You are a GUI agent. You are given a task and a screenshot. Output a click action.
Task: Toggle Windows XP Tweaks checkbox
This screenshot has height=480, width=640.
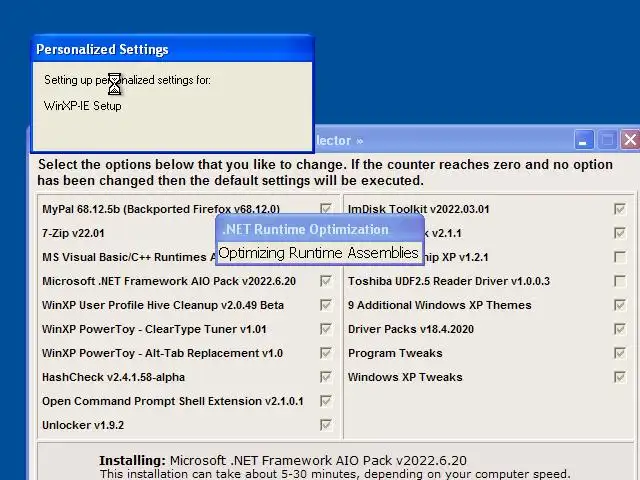pos(620,377)
